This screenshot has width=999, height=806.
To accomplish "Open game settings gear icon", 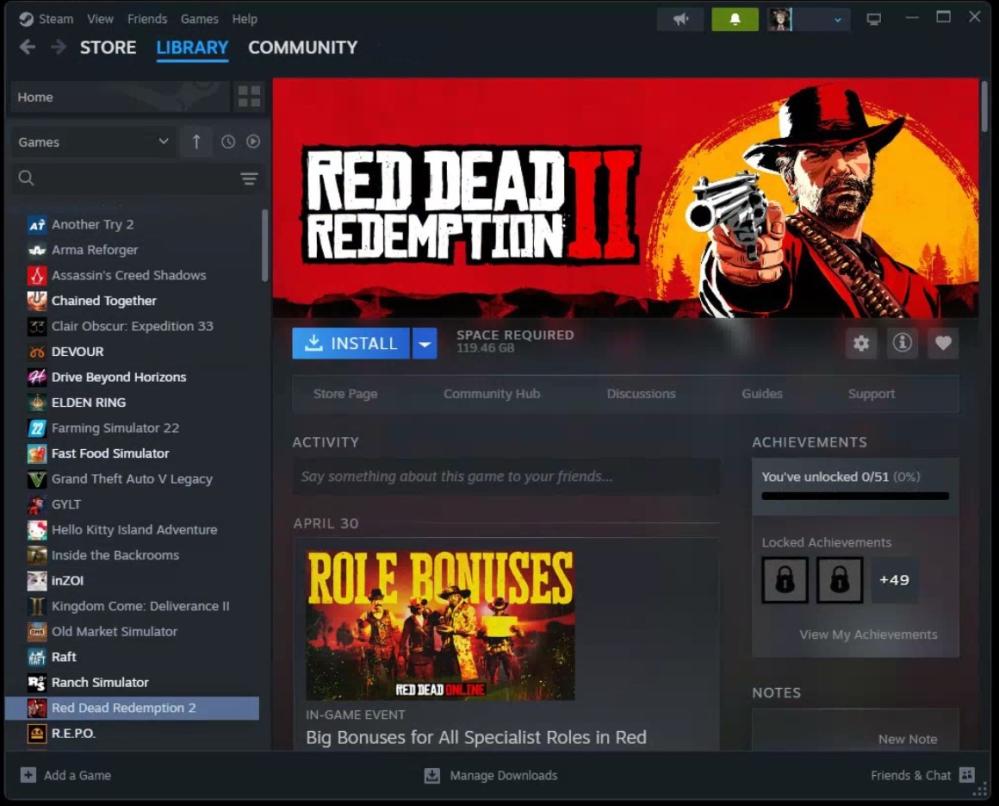I will [861, 343].
